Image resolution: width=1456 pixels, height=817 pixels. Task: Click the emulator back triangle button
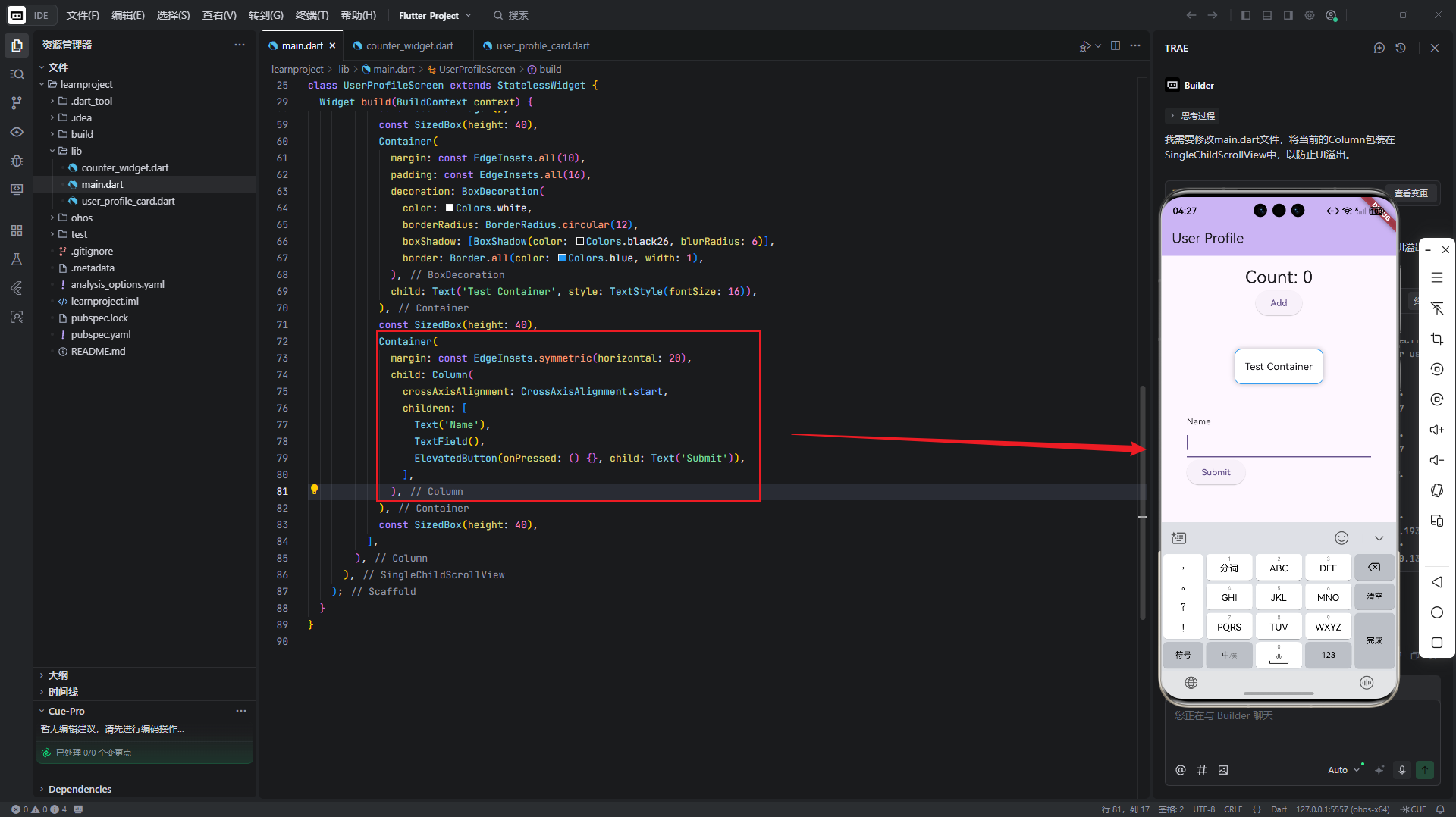tap(1437, 582)
